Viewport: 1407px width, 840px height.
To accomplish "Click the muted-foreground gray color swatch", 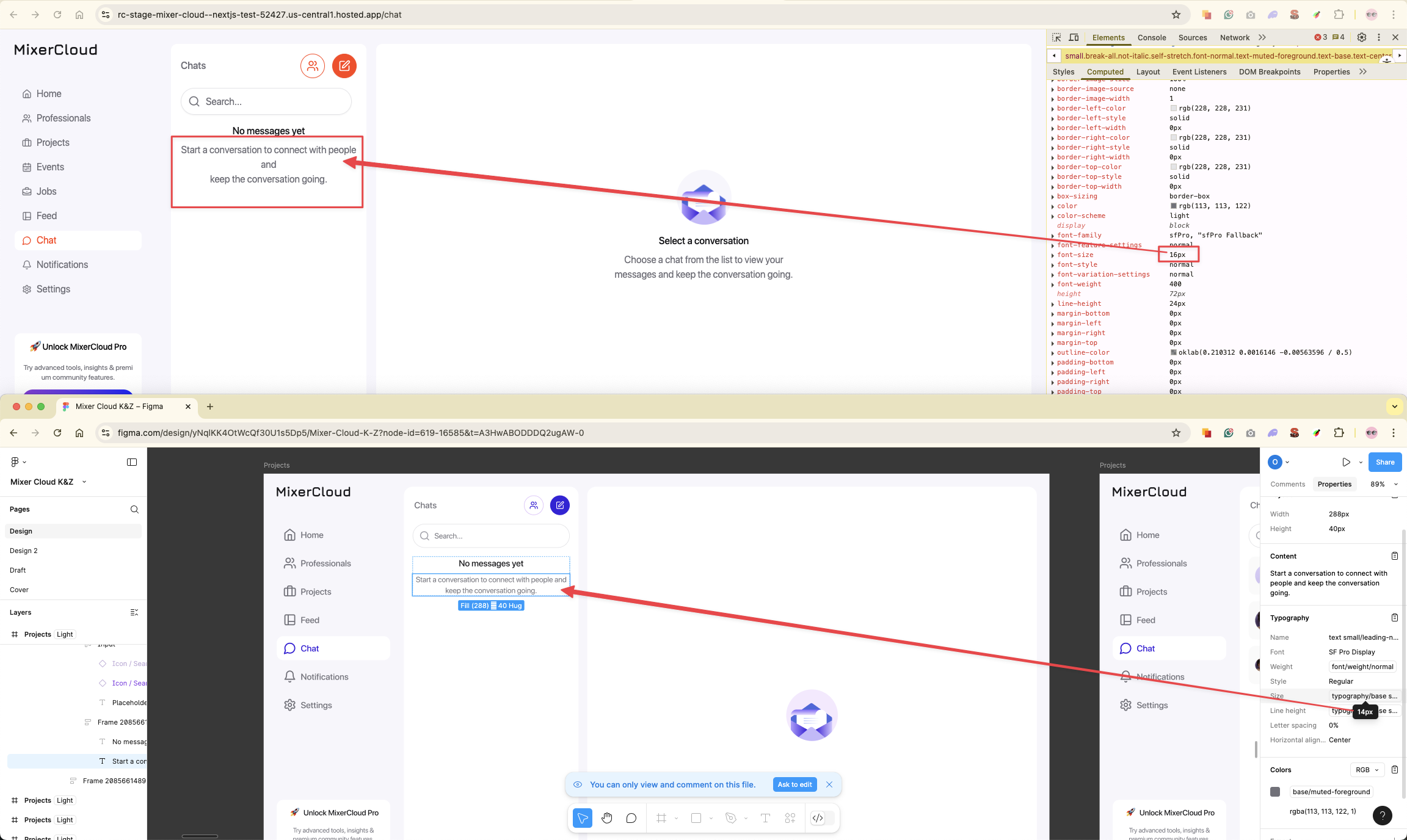I will click(x=1275, y=792).
